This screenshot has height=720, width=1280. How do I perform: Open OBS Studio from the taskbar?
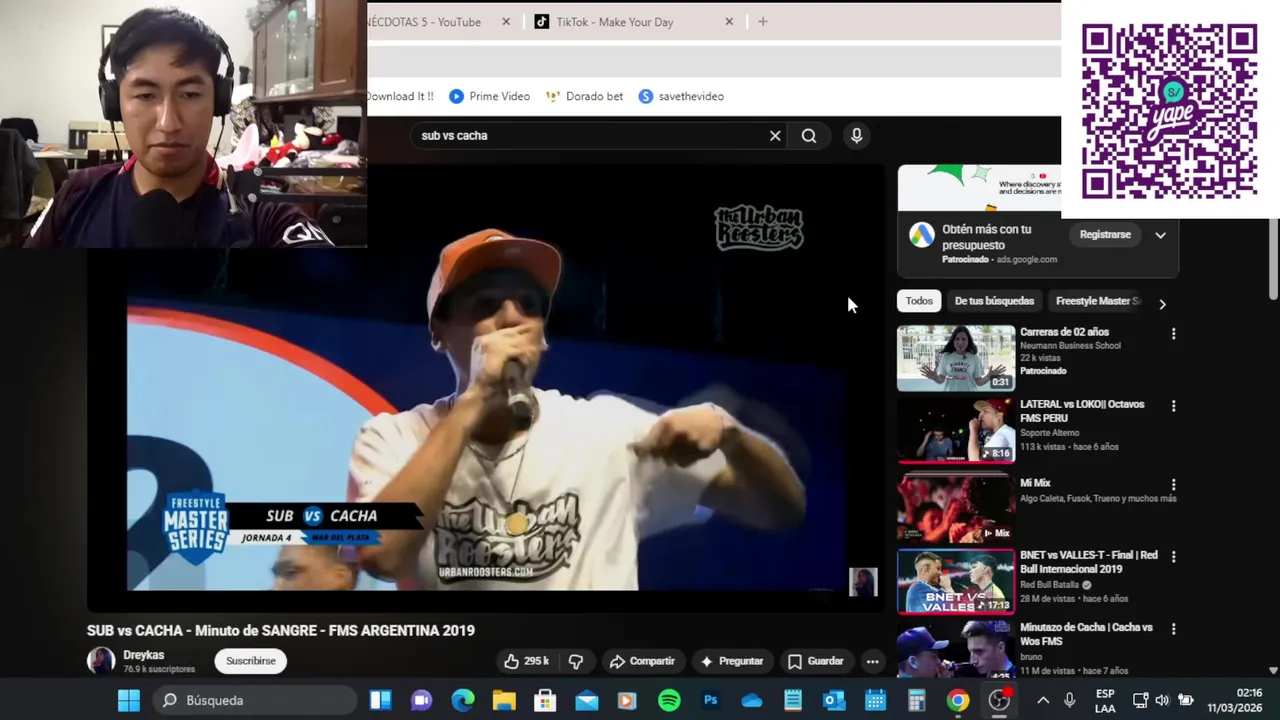pyautogui.click(x=999, y=701)
